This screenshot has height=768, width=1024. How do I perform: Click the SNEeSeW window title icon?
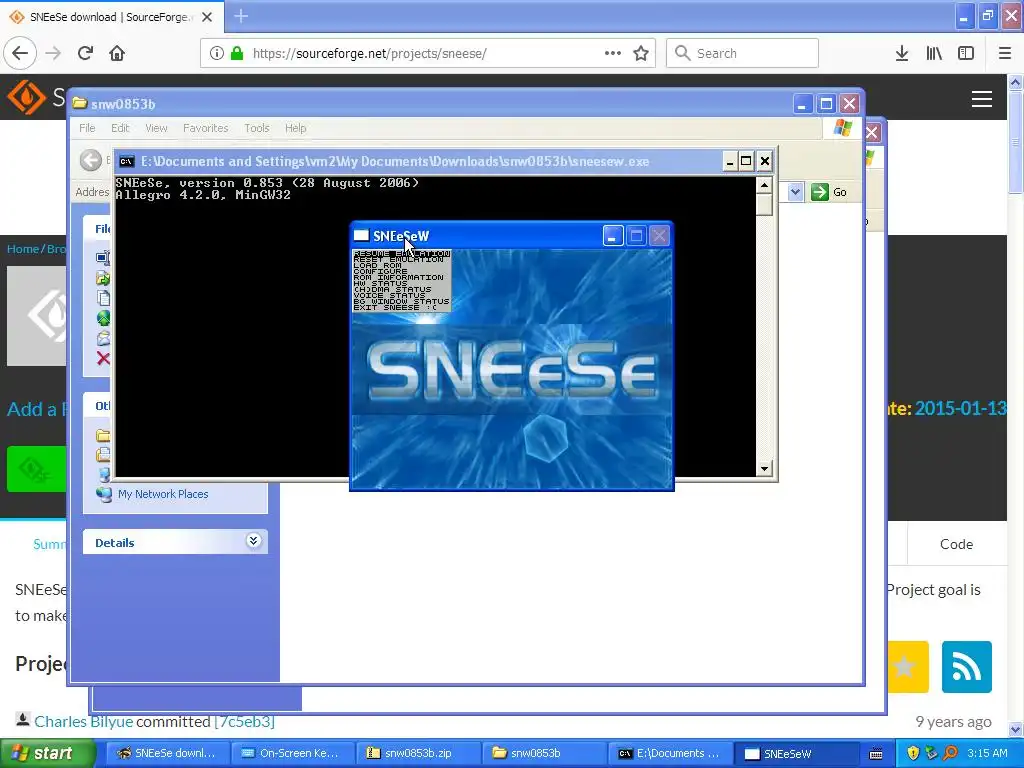[x=361, y=236]
